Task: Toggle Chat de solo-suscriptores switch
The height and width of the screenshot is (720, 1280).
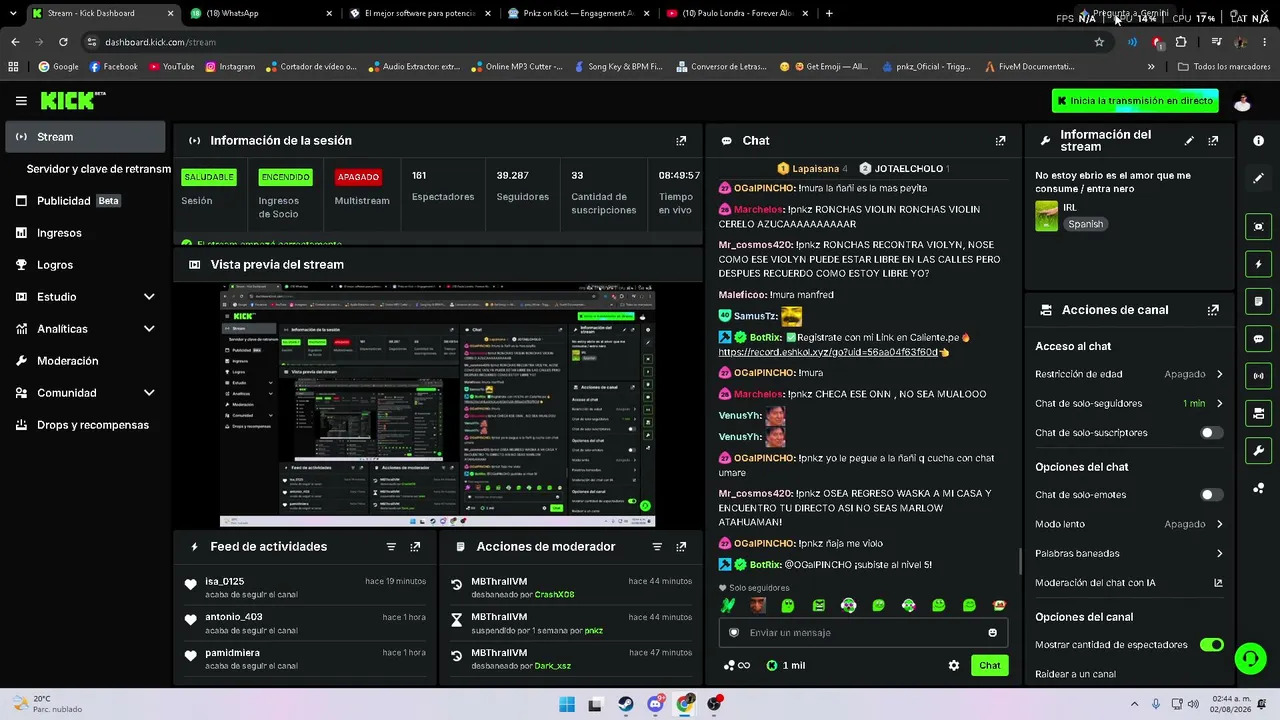Action: coord(1211,433)
